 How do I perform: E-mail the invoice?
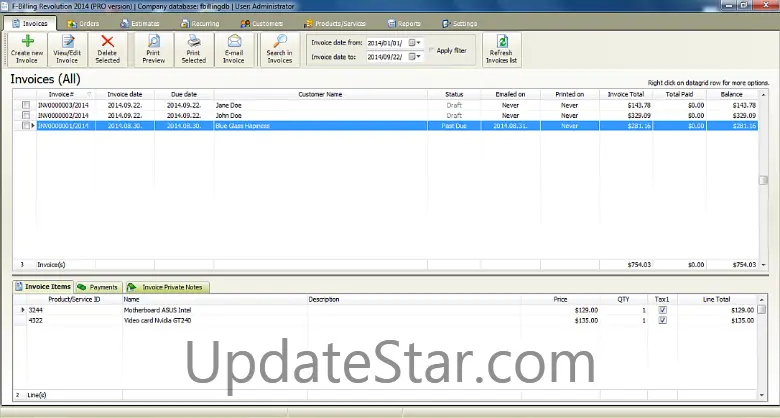tap(234, 50)
